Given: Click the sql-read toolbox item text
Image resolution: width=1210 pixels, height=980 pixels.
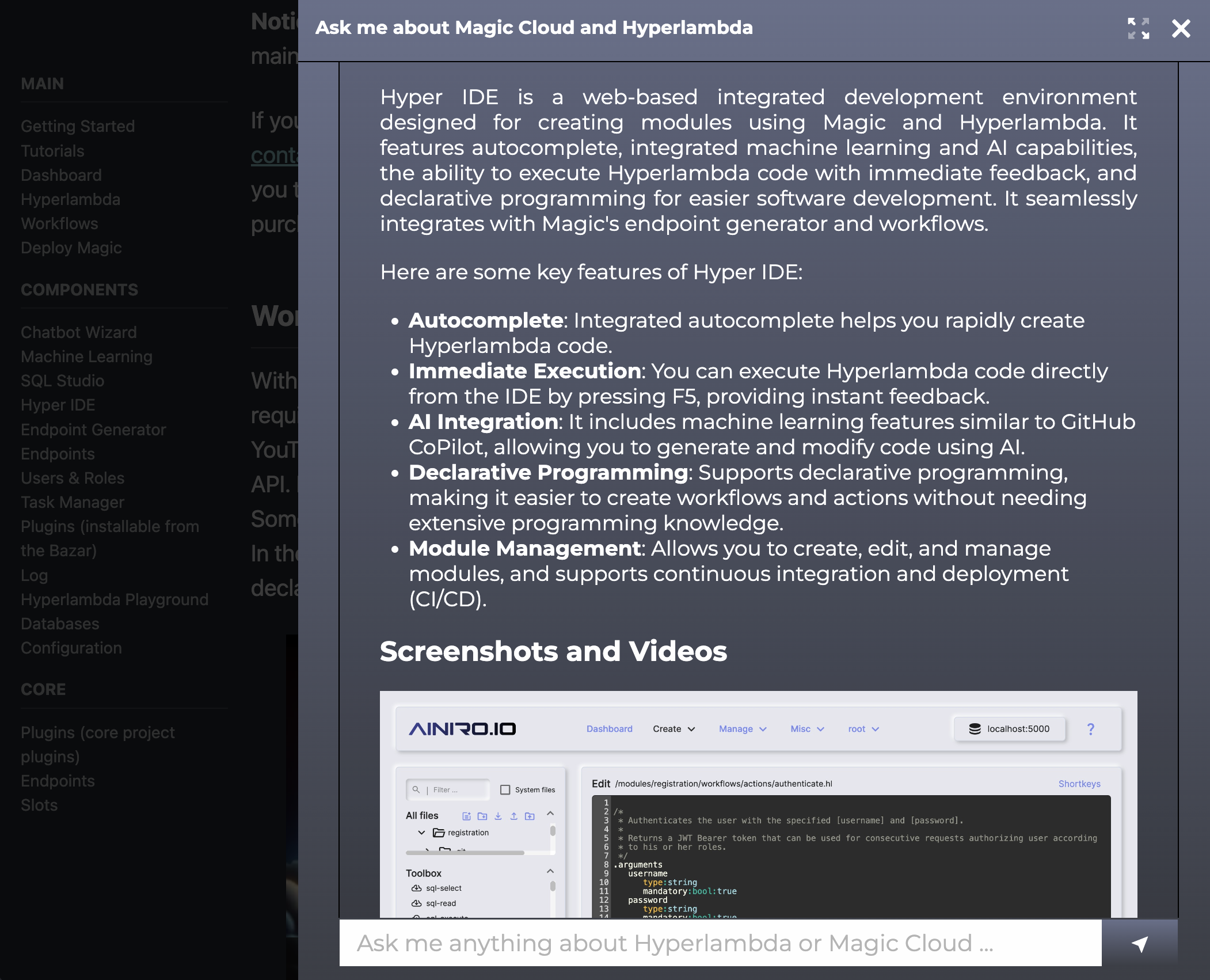Looking at the screenshot, I should pos(441,903).
